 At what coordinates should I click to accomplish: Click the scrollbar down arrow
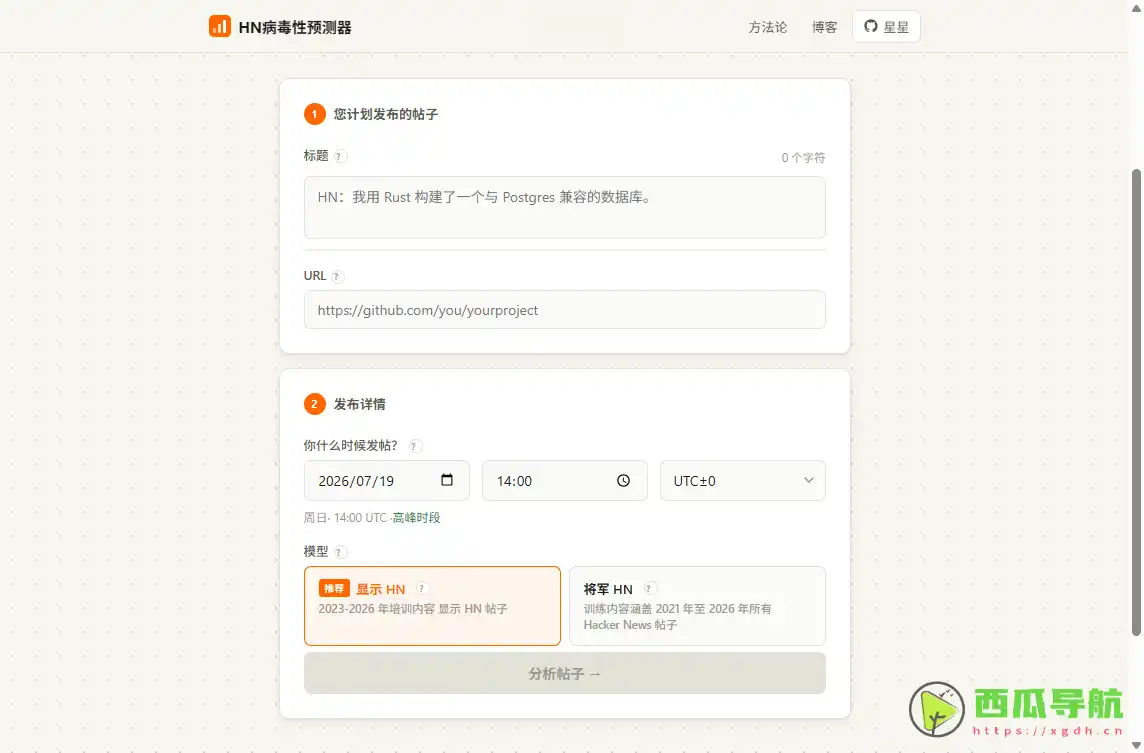click(x=1136, y=746)
